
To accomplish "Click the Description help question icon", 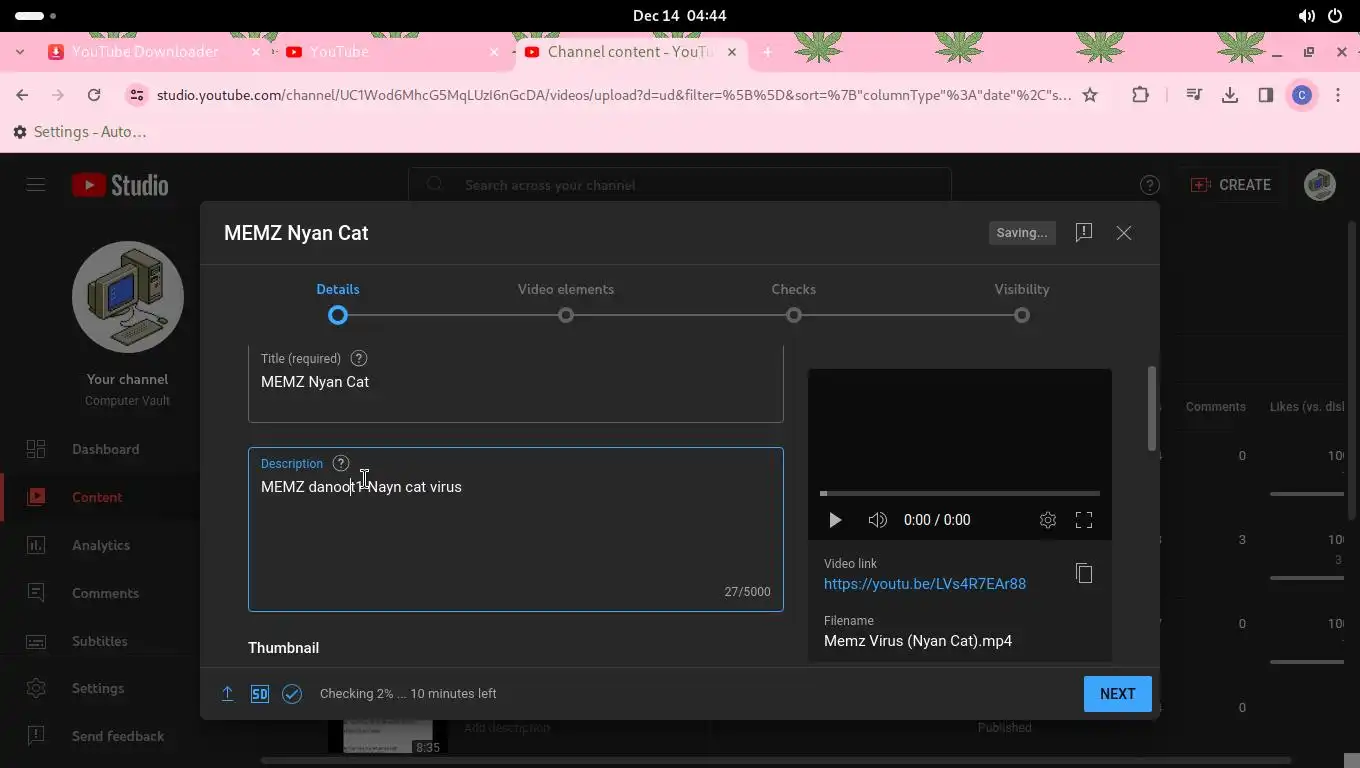I will pos(341,463).
